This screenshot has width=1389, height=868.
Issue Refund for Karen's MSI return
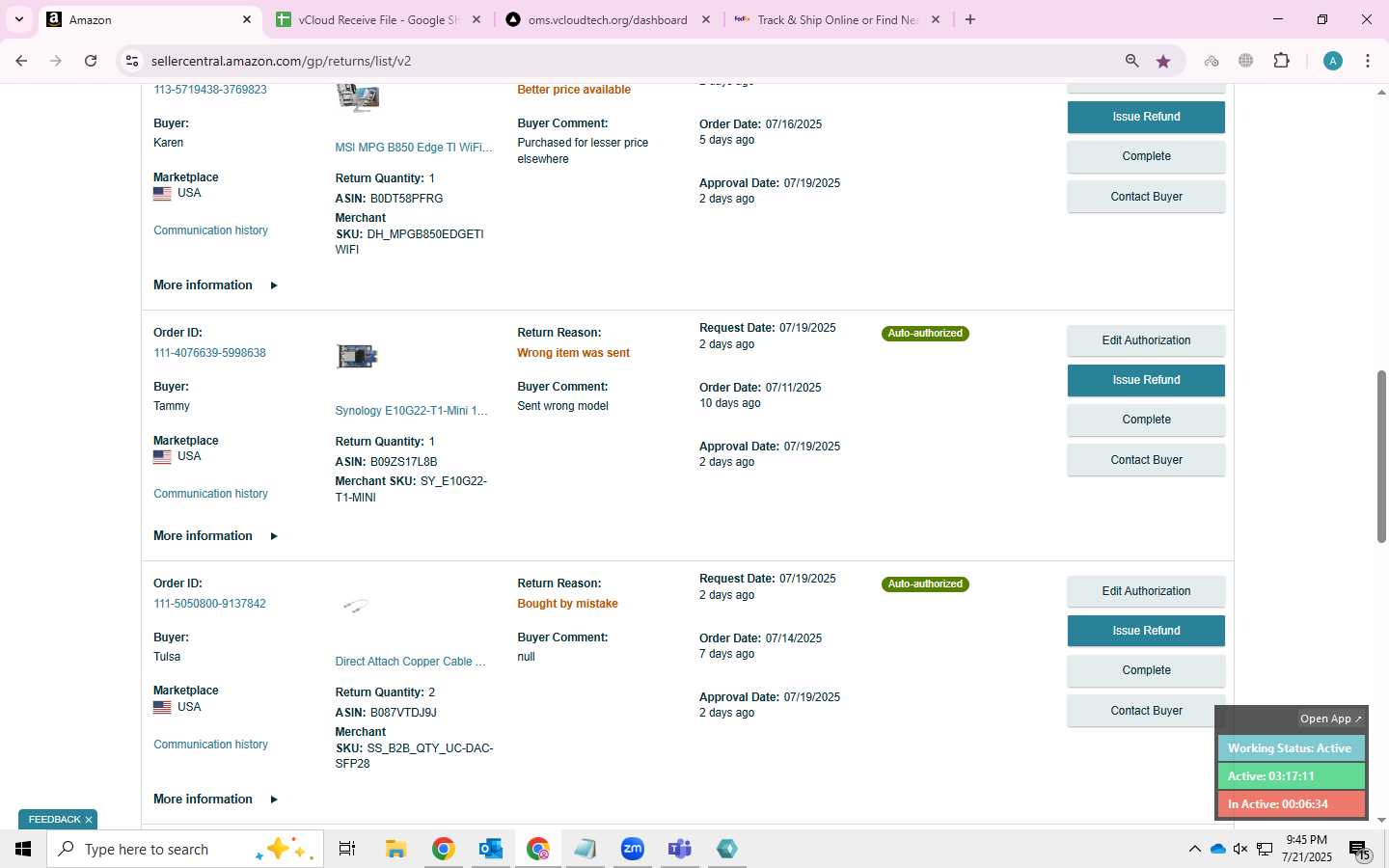point(1146,117)
